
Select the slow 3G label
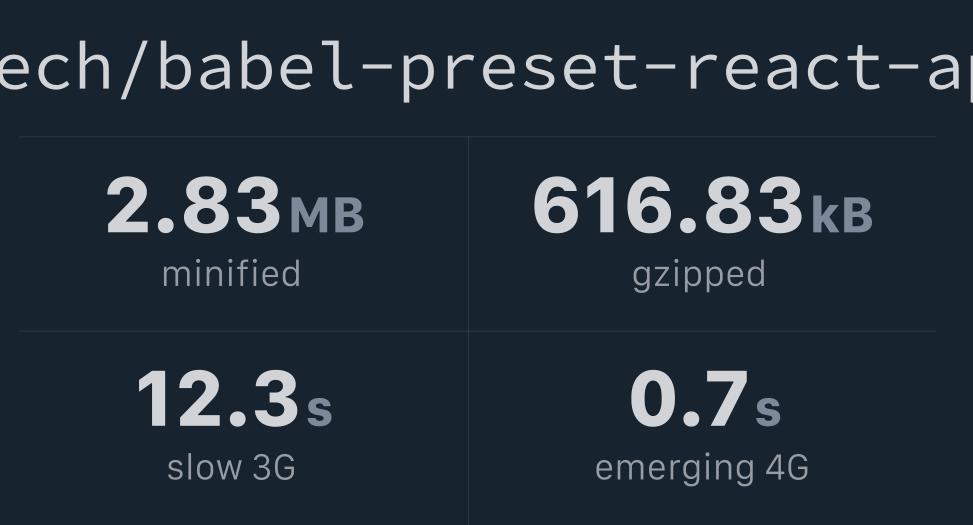[231, 467]
